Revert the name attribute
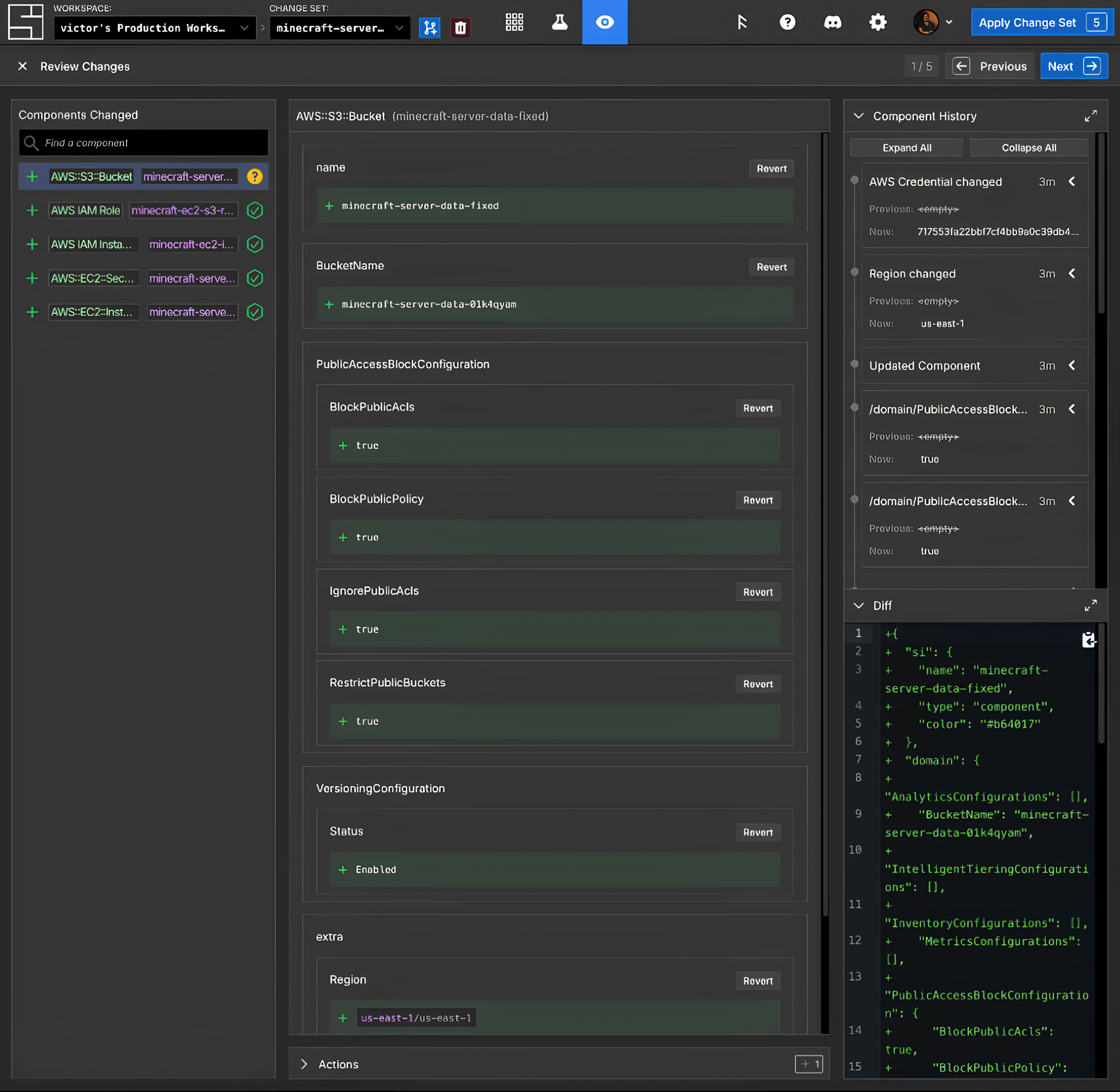 (771, 169)
